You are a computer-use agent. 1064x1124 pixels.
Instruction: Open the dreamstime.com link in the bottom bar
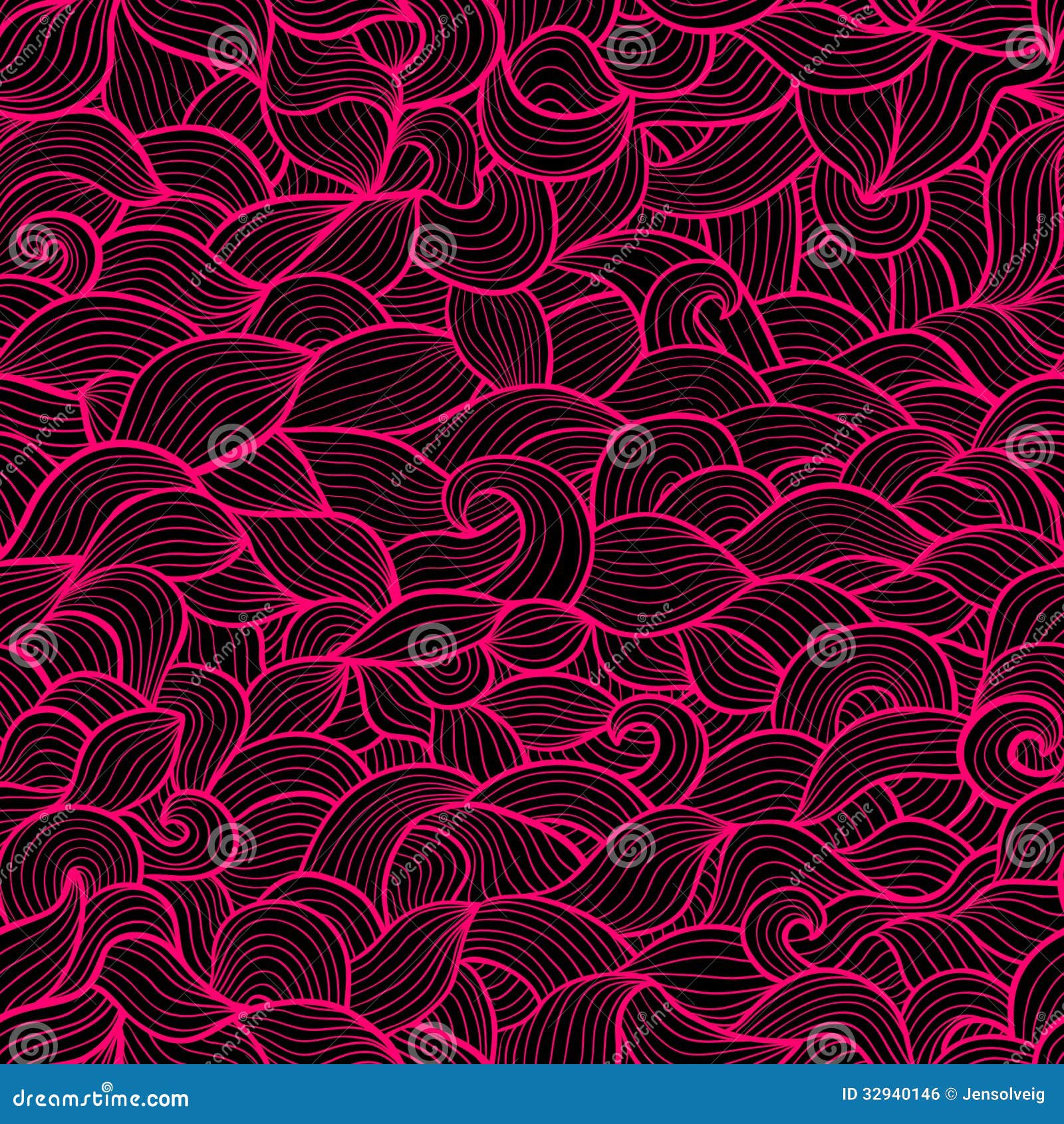coord(100,1099)
